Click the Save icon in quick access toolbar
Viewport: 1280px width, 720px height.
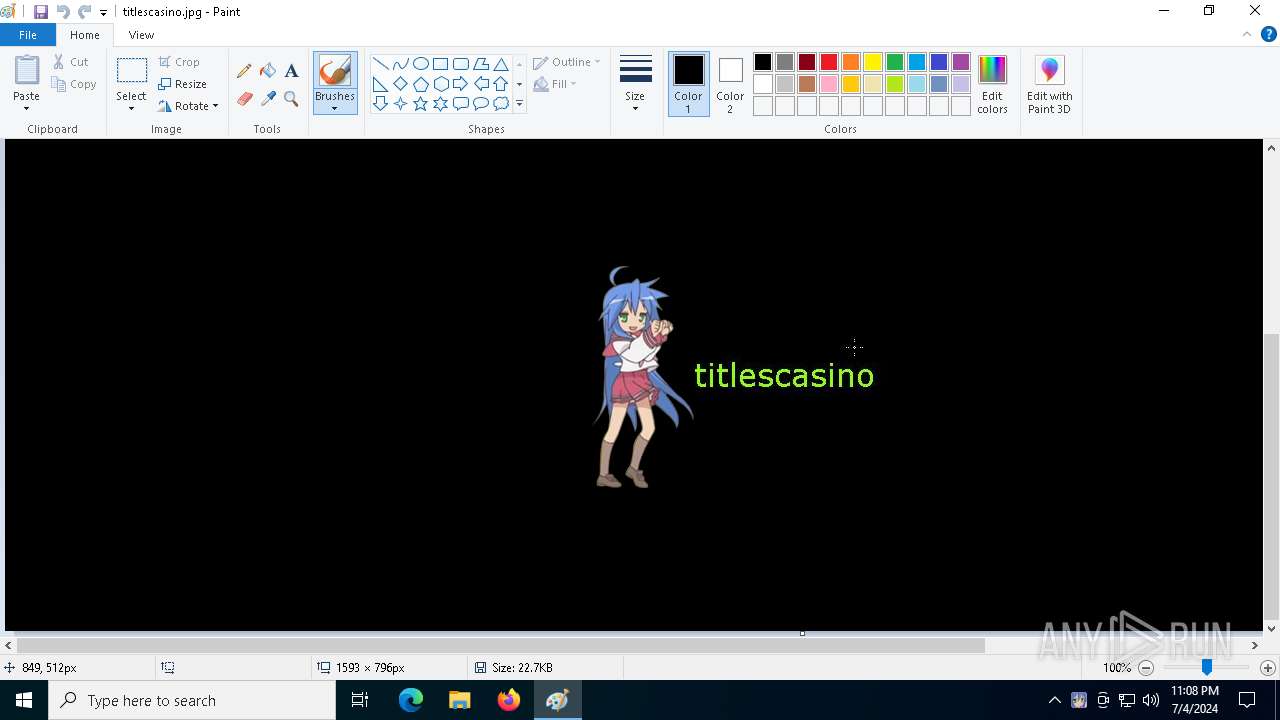(41, 12)
